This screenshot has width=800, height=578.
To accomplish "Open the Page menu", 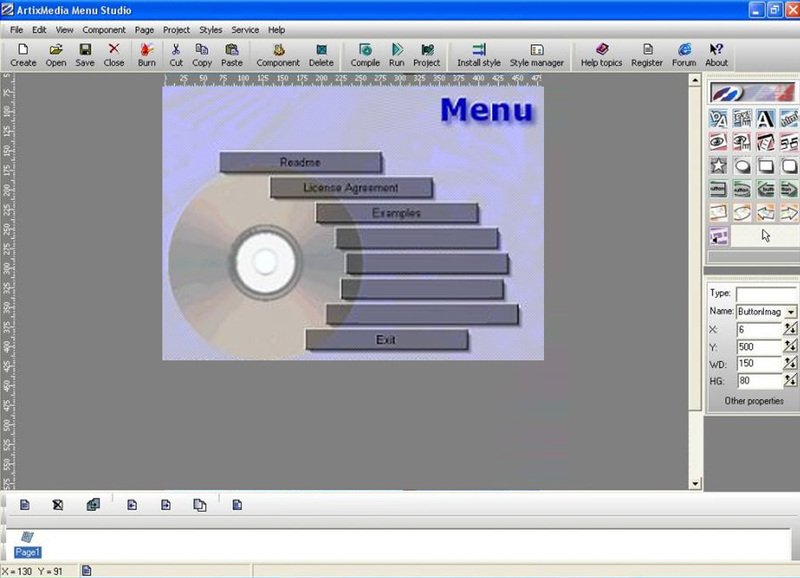I will tap(144, 30).
